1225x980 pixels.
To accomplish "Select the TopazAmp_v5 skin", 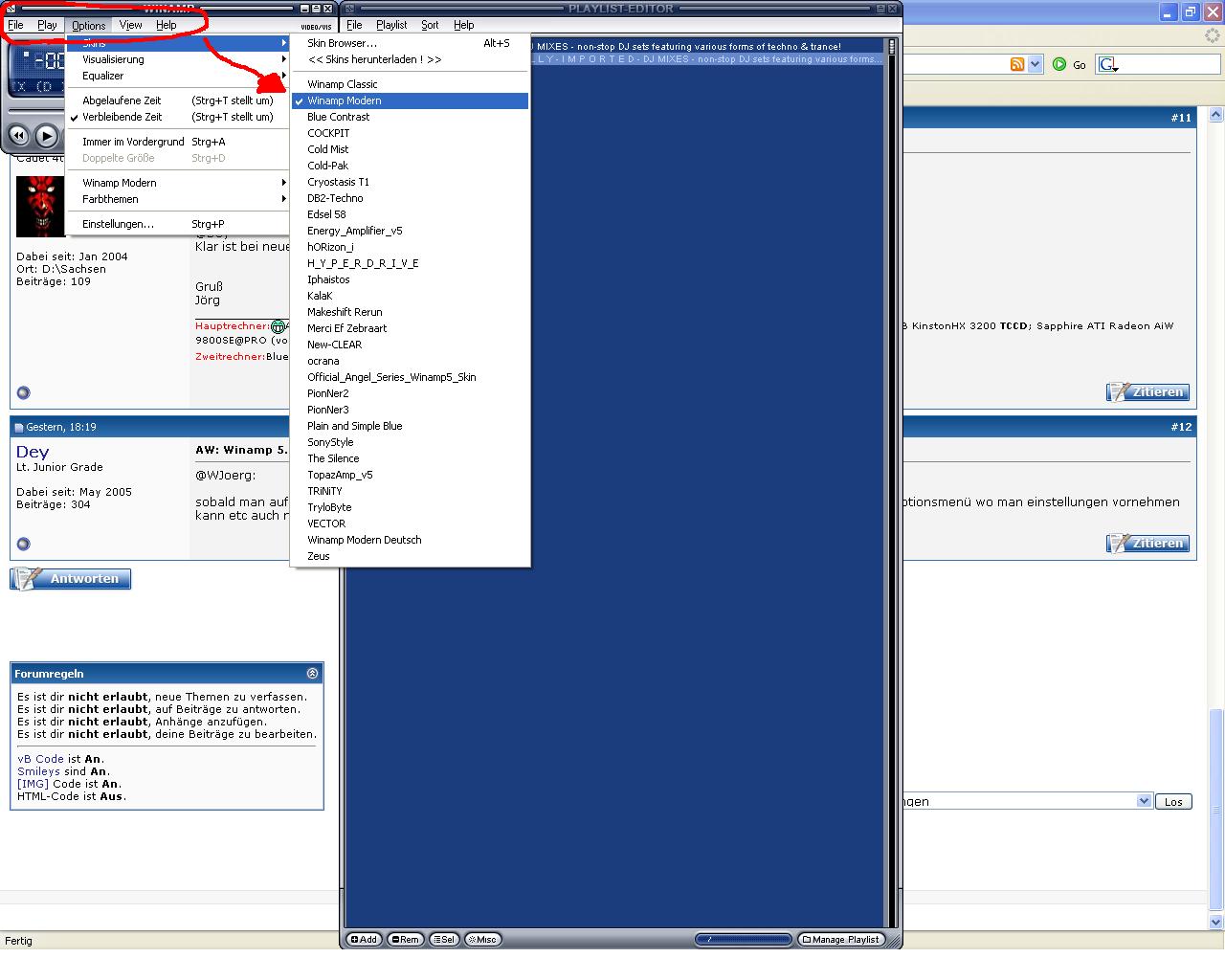I will point(410,475).
